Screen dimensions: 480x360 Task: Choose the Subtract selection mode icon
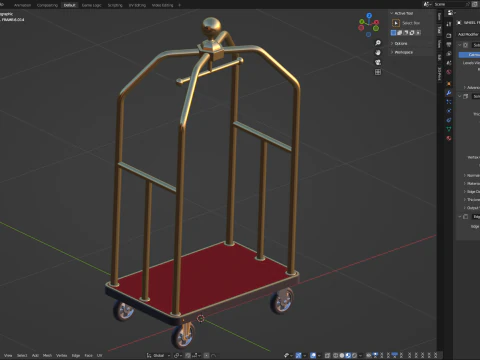(406, 33)
